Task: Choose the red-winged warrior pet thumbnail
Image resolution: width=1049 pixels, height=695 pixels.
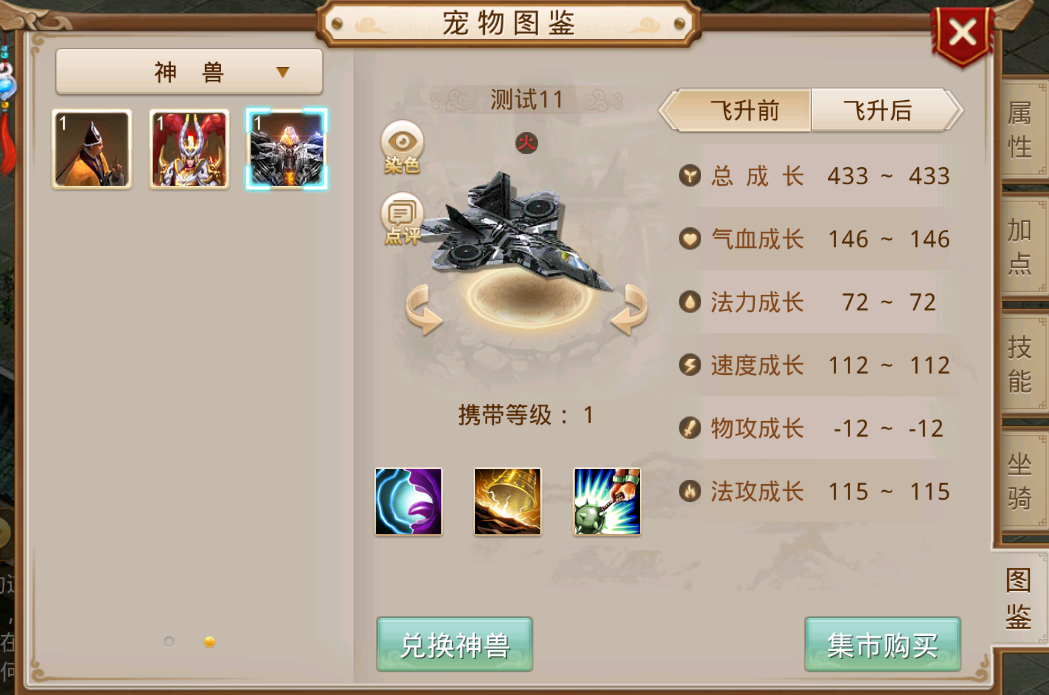Action: pos(189,149)
